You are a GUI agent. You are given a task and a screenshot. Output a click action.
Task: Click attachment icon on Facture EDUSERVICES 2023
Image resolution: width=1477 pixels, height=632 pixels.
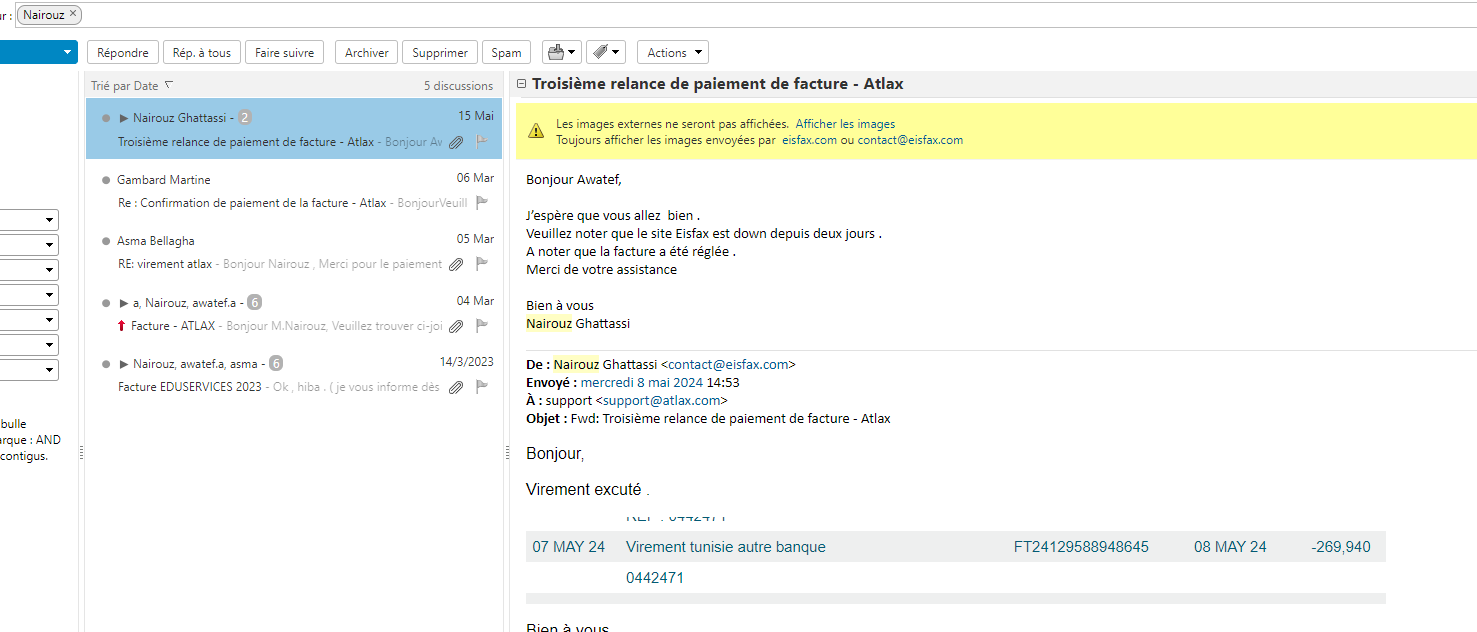click(456, 387)
